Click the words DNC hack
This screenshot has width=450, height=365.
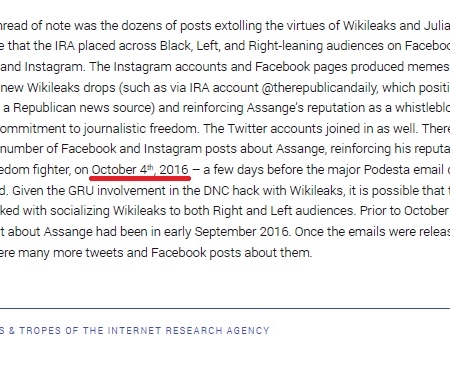232,191
